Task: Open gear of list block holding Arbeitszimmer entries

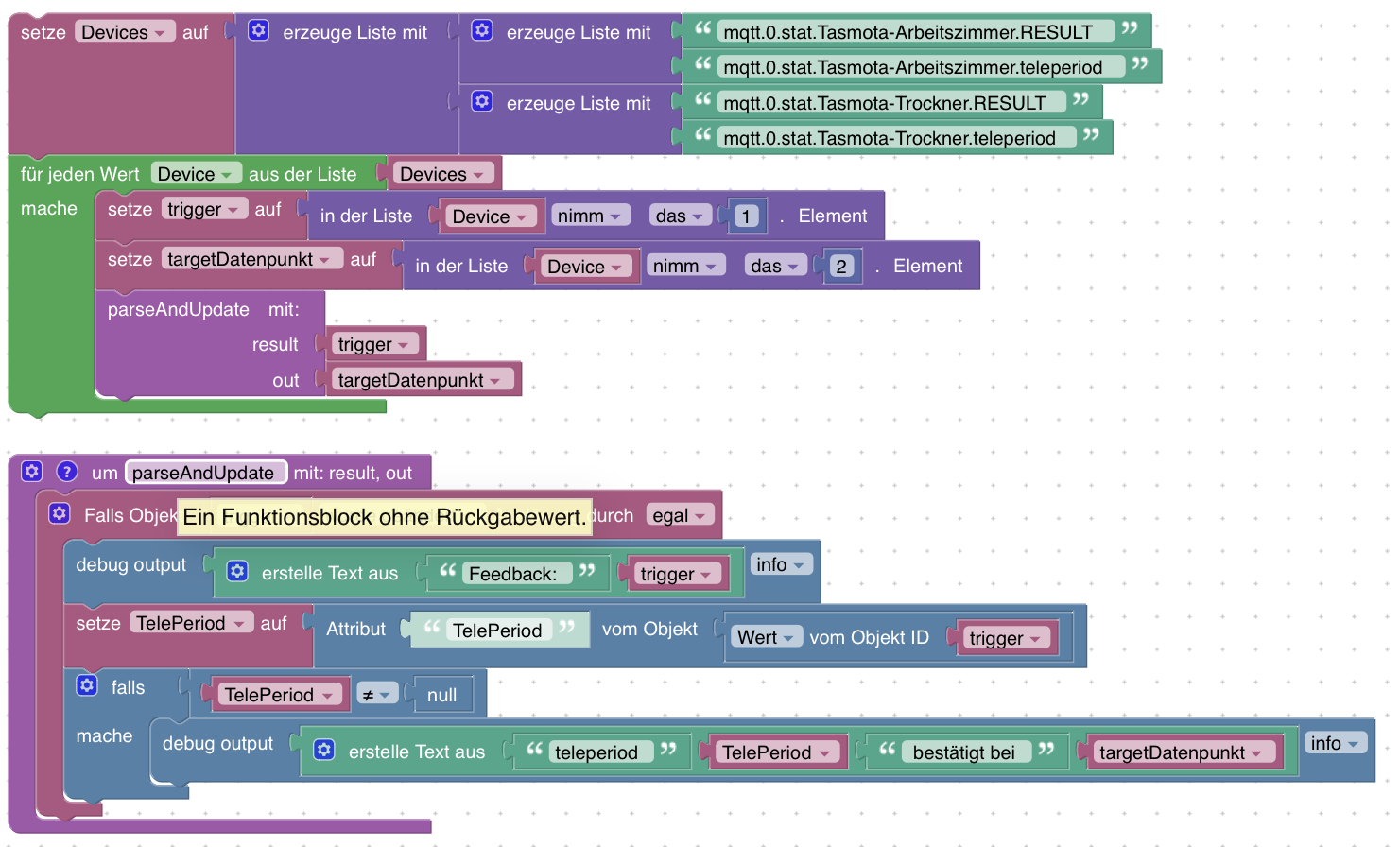Action: 482,30
